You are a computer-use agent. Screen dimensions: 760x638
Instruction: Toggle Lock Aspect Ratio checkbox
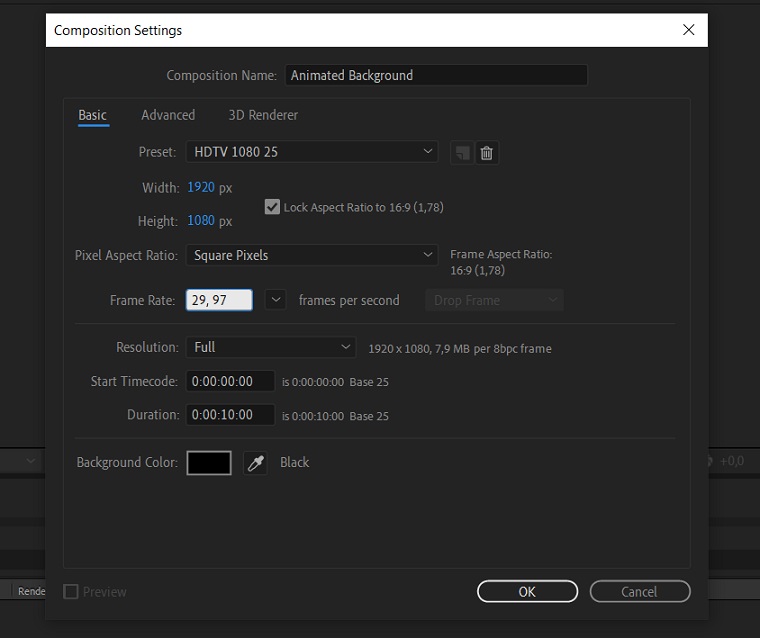272,207
